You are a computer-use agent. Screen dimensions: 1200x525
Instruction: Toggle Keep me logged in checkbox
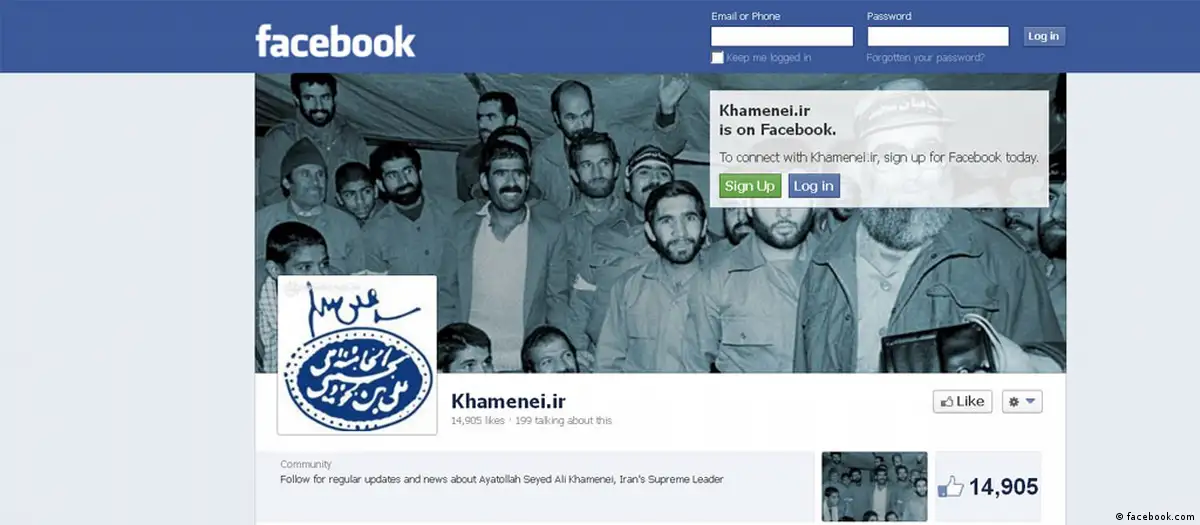717,58
